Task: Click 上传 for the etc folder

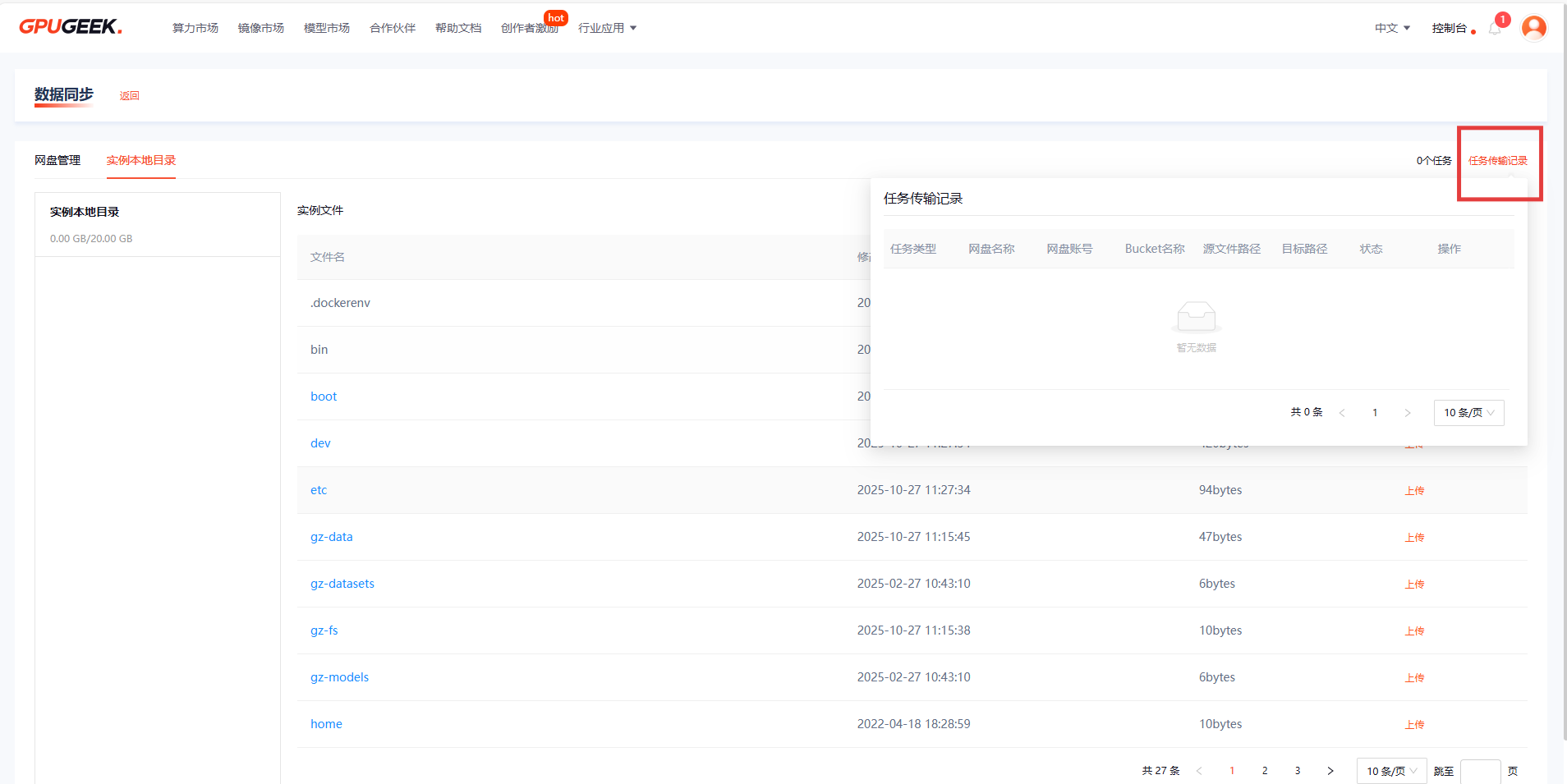Action: 1414,491
